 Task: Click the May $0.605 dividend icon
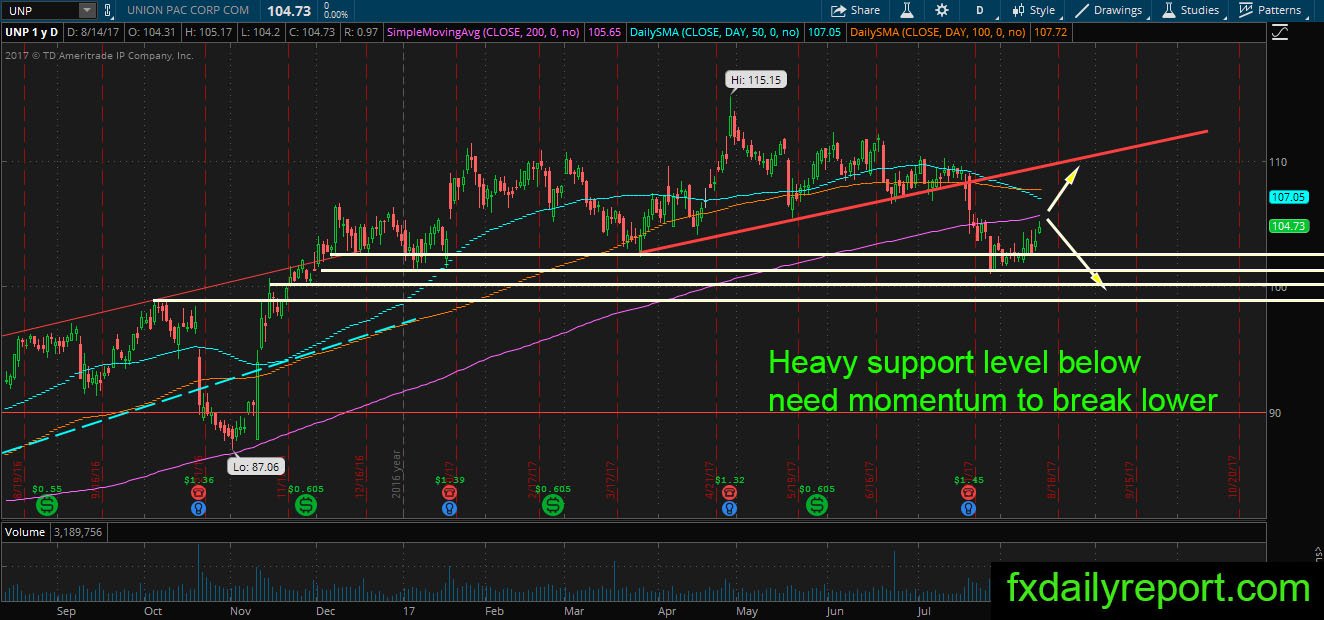[817, 507]
